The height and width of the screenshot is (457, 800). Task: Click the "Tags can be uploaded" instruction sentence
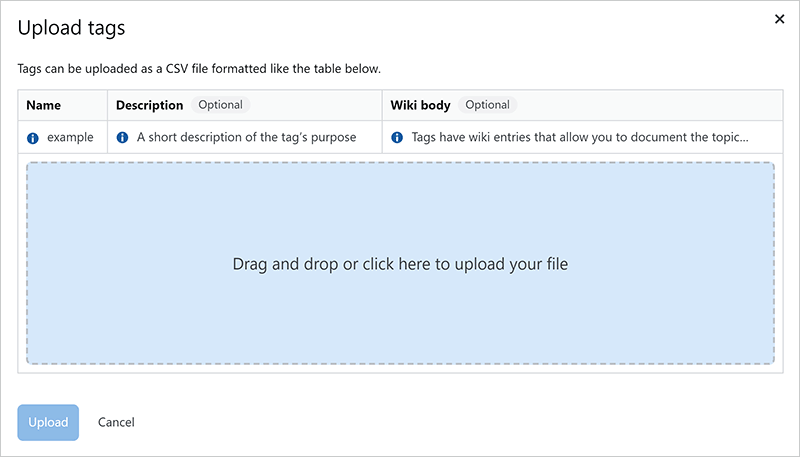pyautogui.click(x=200, y=69)
